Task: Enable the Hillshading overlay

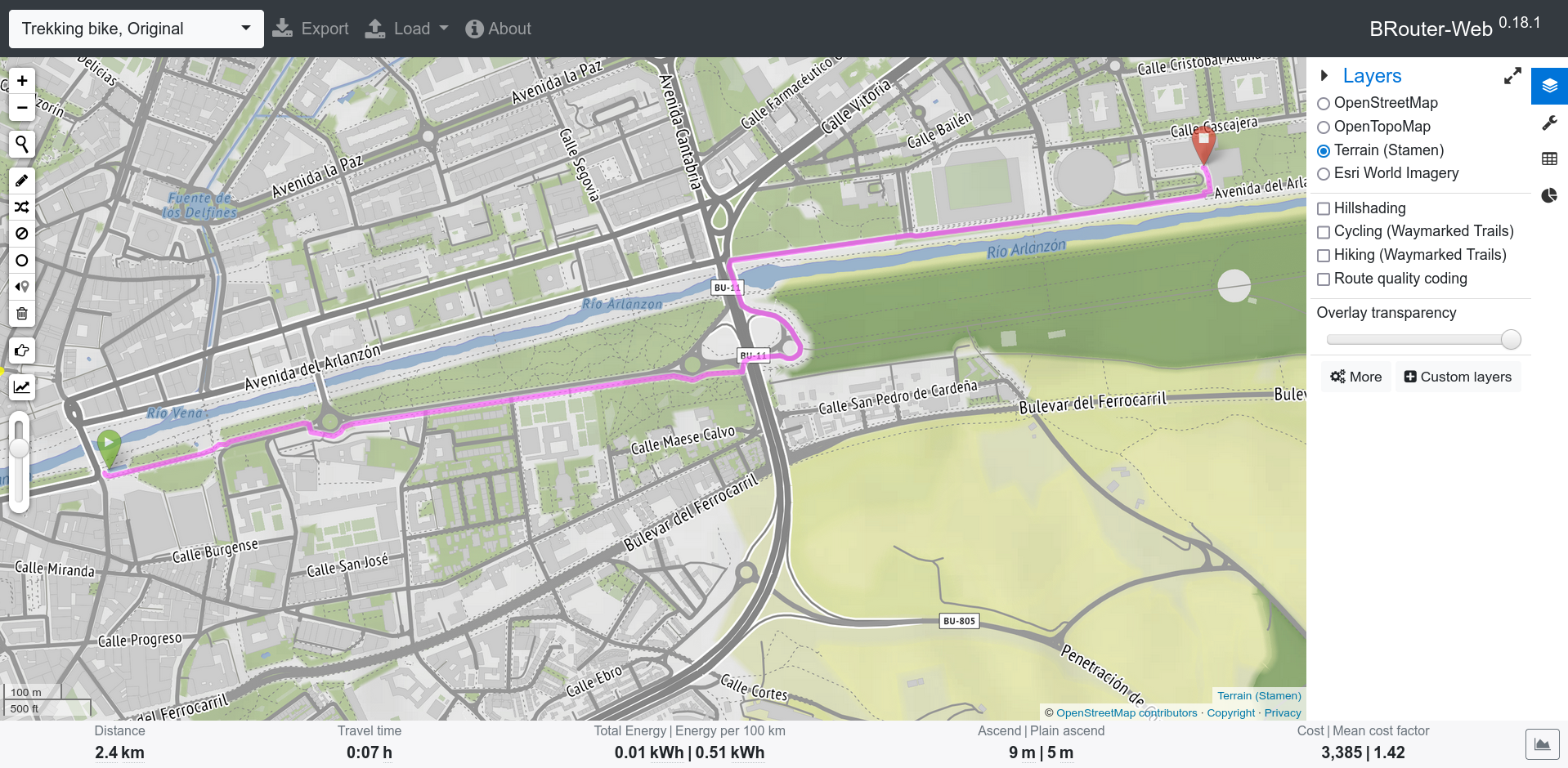Action: 1323,209
